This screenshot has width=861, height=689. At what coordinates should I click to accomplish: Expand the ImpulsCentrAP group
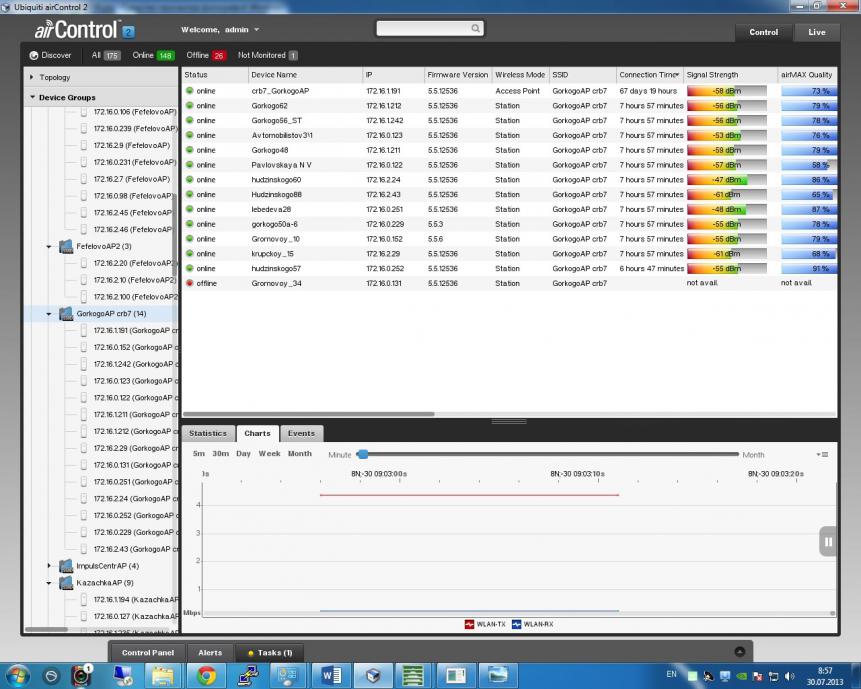[49, 566]
